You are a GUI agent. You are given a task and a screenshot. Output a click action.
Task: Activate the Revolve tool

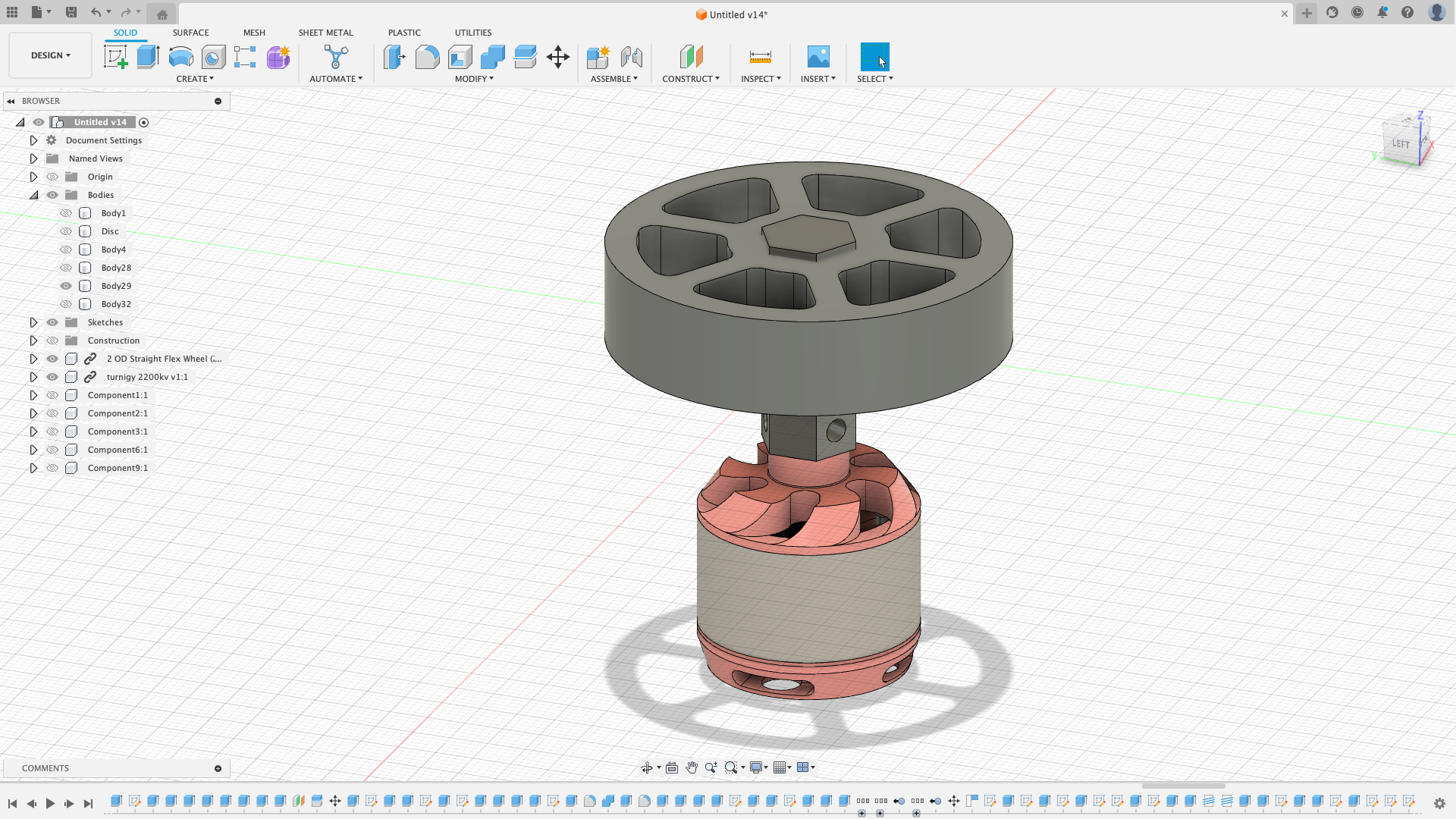(x=180, y=57)
